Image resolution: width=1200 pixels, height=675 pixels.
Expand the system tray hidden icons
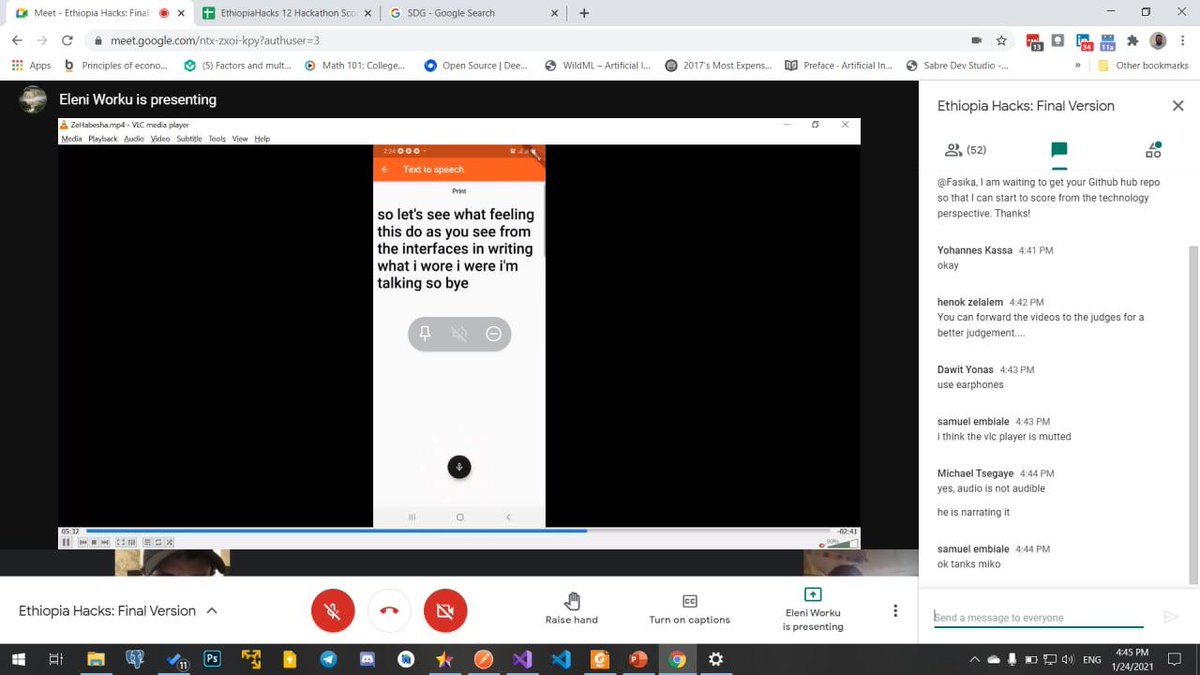tap(975, 660)
